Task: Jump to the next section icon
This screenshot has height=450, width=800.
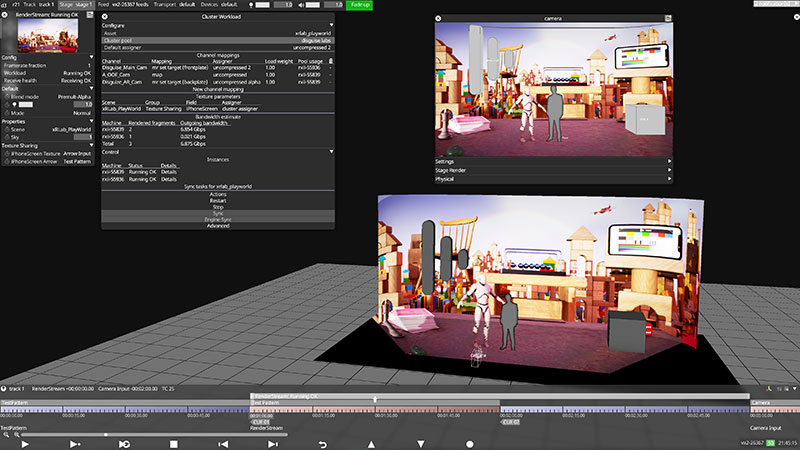Action: click(272, 444)
